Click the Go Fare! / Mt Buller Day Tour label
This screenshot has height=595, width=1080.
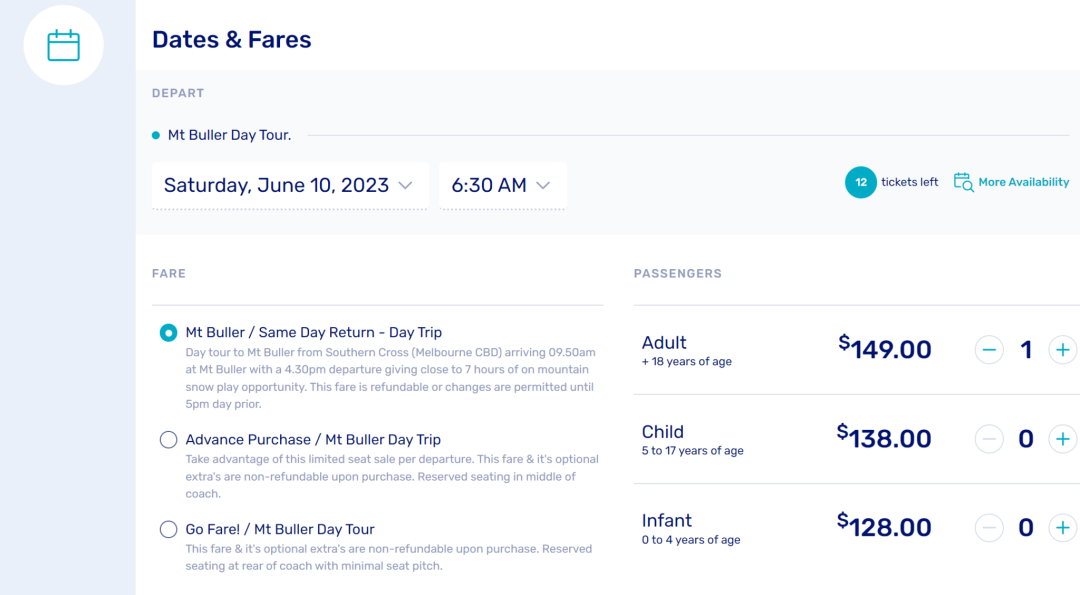tap(280, 530)
